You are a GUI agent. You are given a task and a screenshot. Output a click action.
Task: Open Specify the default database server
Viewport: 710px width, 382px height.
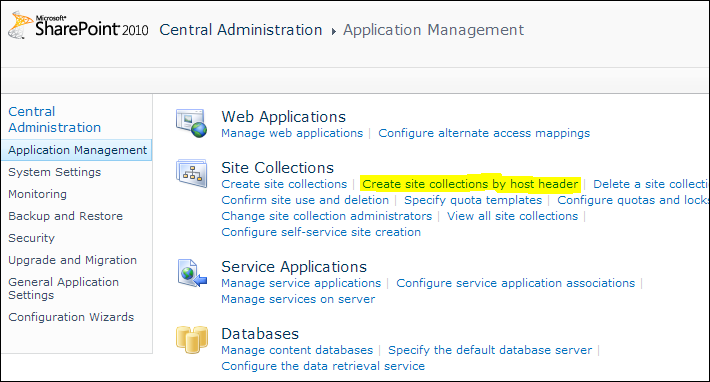click(490, 350)
